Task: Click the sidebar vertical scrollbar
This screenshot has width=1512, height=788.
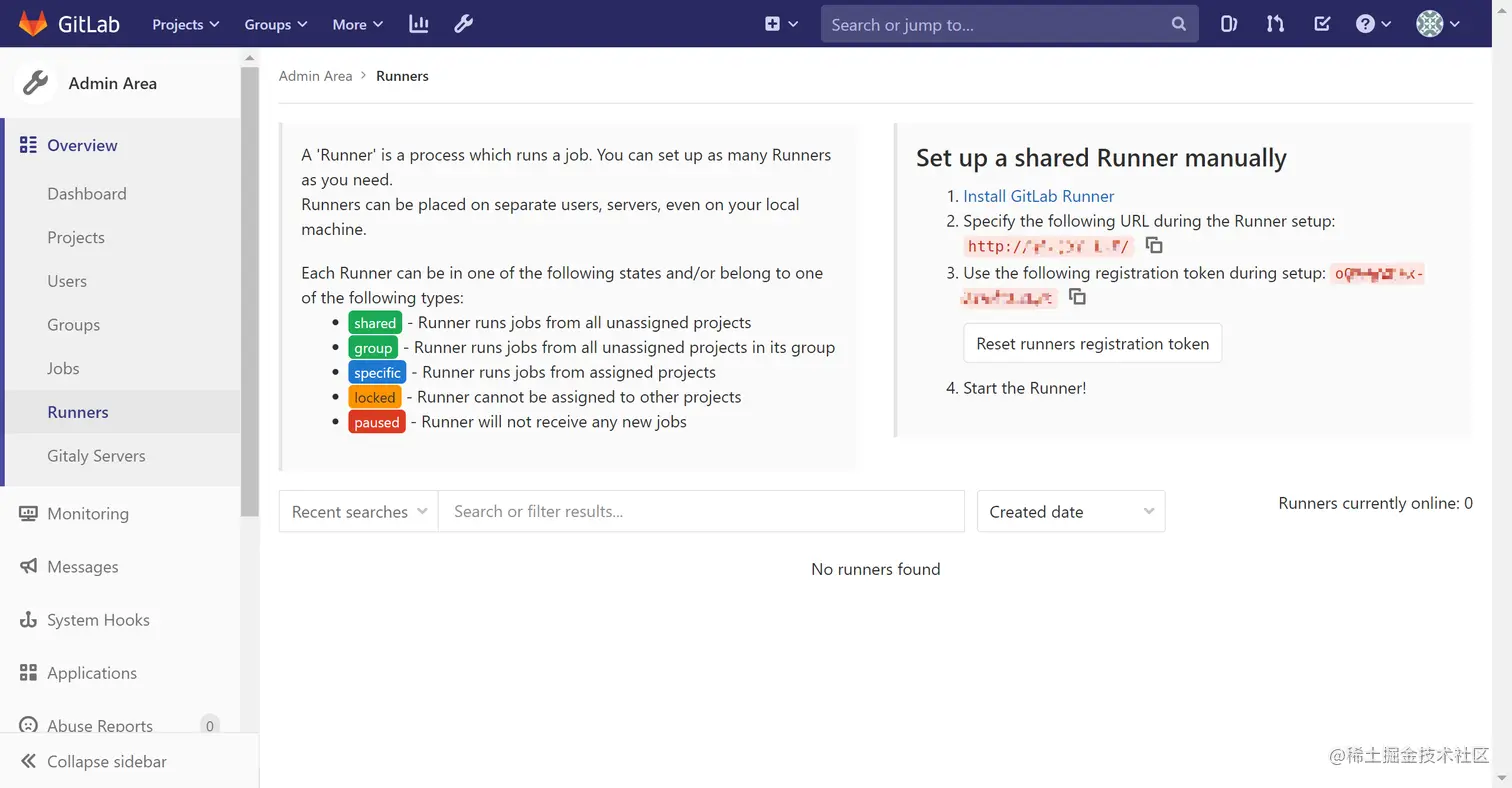Action: pyautogui.click(x=250, y=290)
